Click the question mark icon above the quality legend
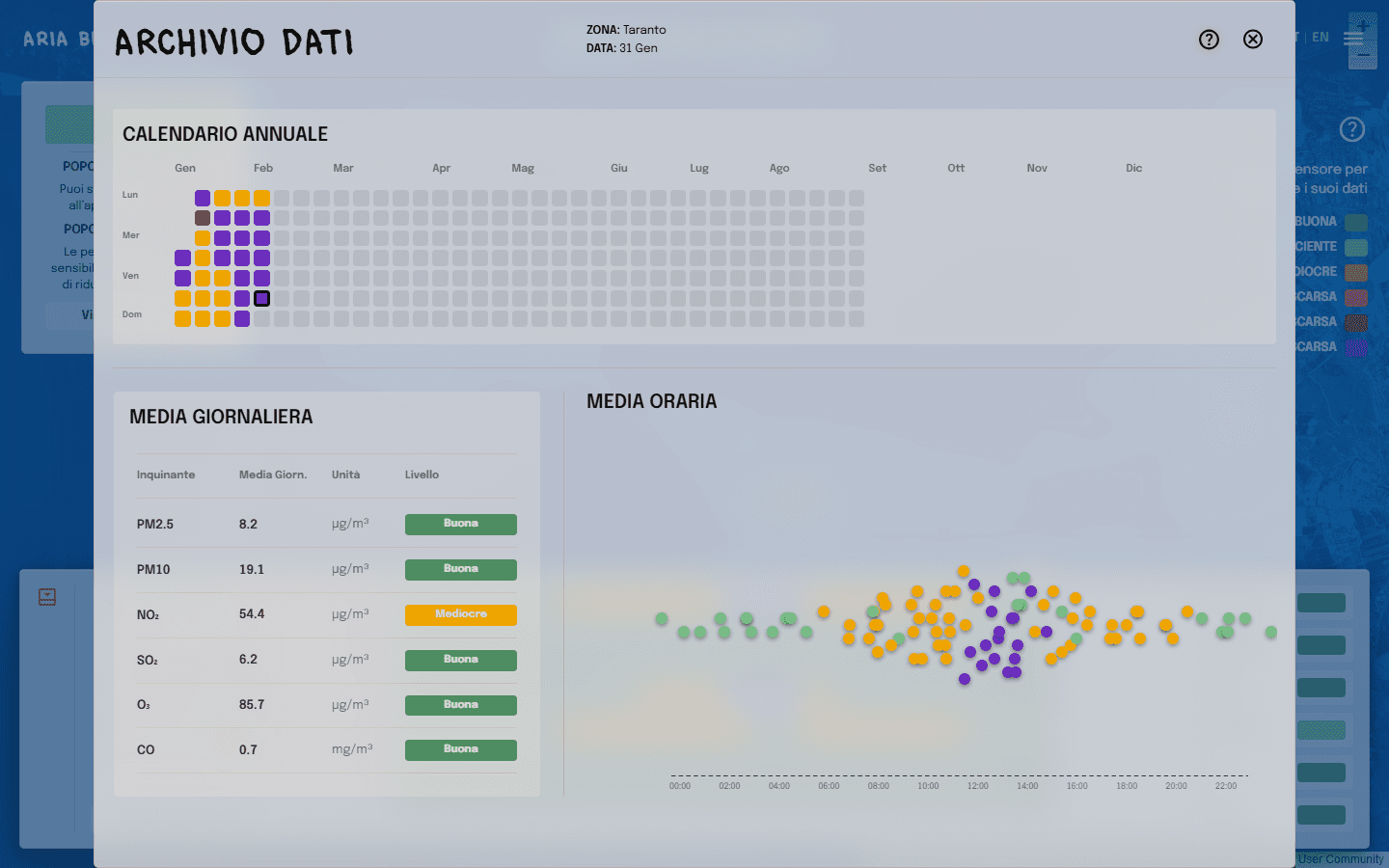1389x868 pixels. click(1352, 129)
